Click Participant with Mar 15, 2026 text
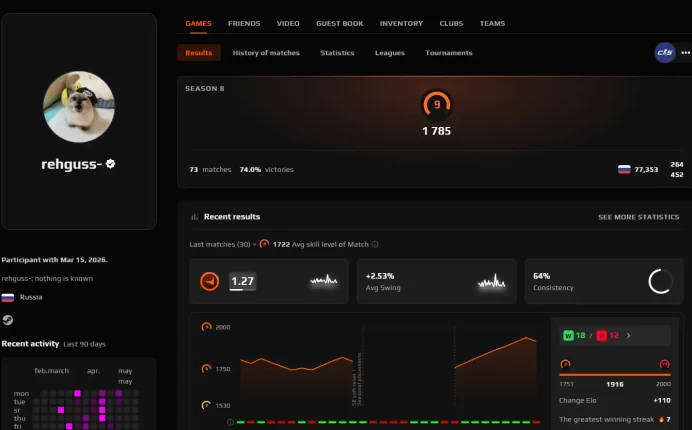The image size is (692, 430). coord(54,260)
